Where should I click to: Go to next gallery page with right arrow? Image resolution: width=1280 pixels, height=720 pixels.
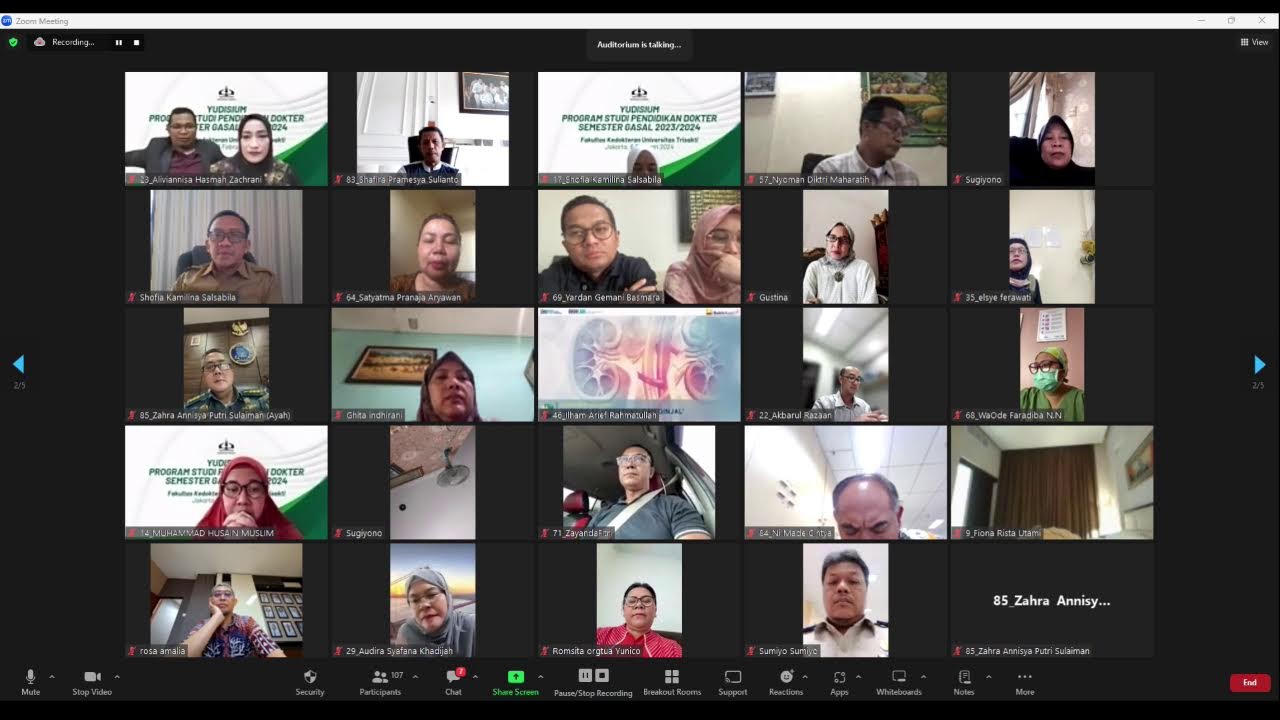point(1260,364)
